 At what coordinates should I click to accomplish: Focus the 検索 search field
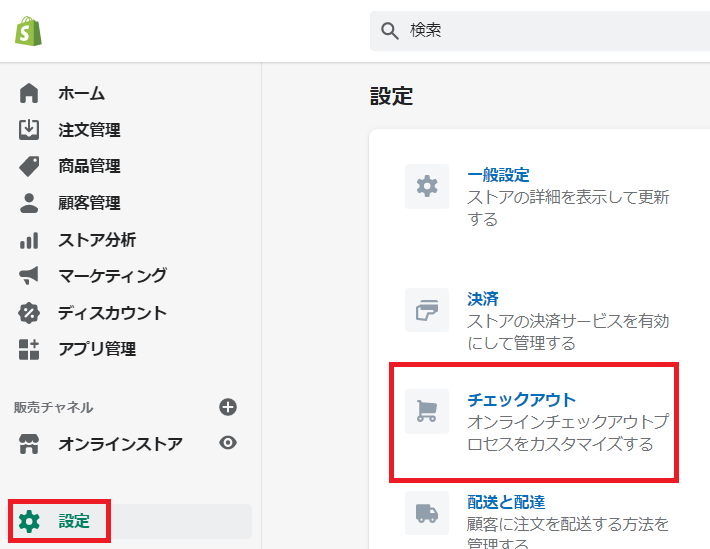(x=540, y=31)
